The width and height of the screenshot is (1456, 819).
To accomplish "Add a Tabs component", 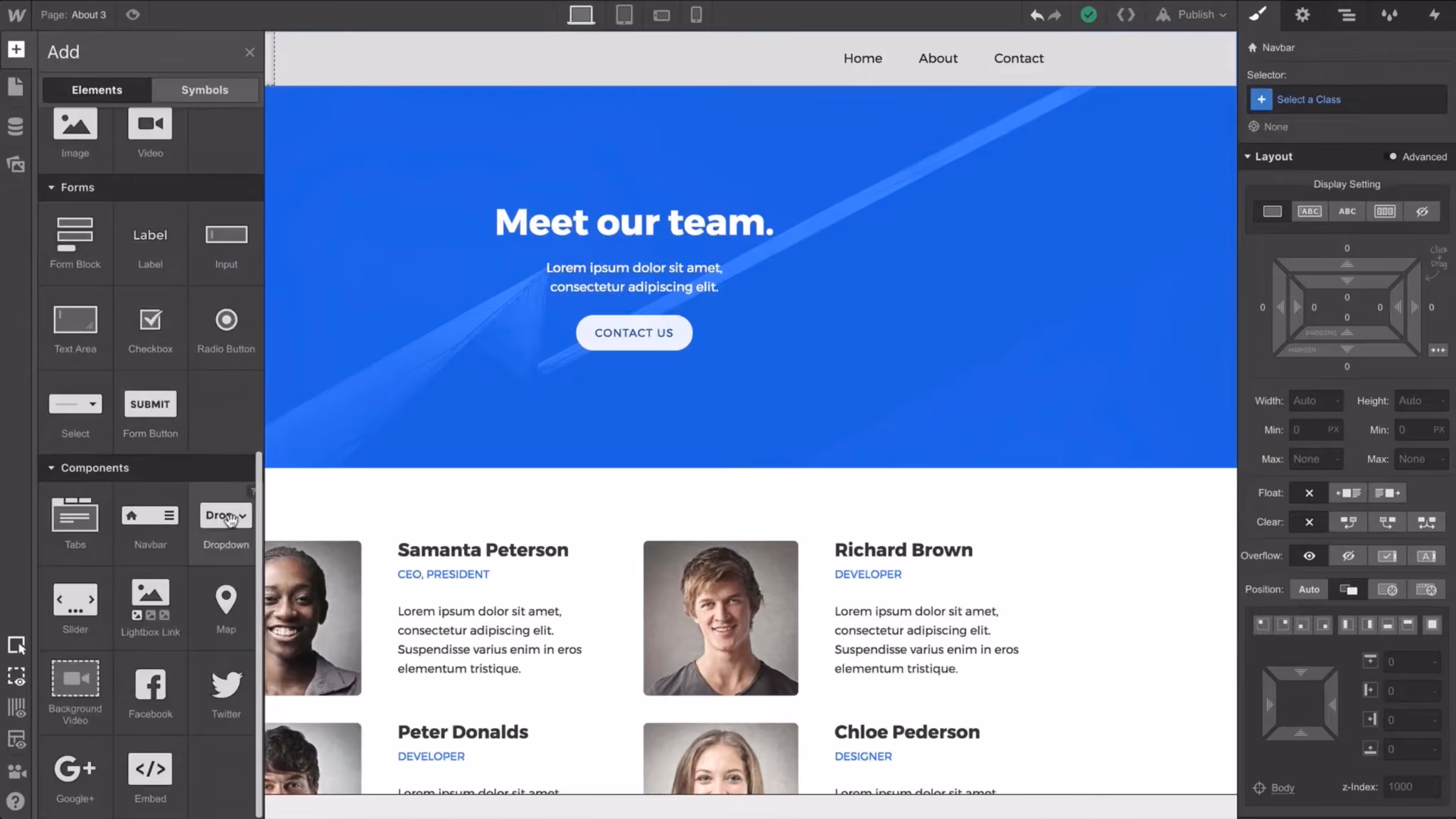I will (75, 524).
